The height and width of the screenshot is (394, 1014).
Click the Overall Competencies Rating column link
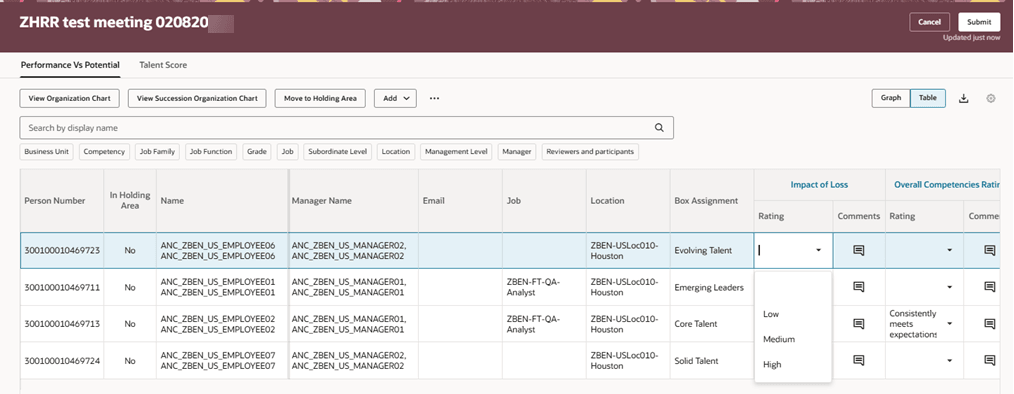click(947, 184)
